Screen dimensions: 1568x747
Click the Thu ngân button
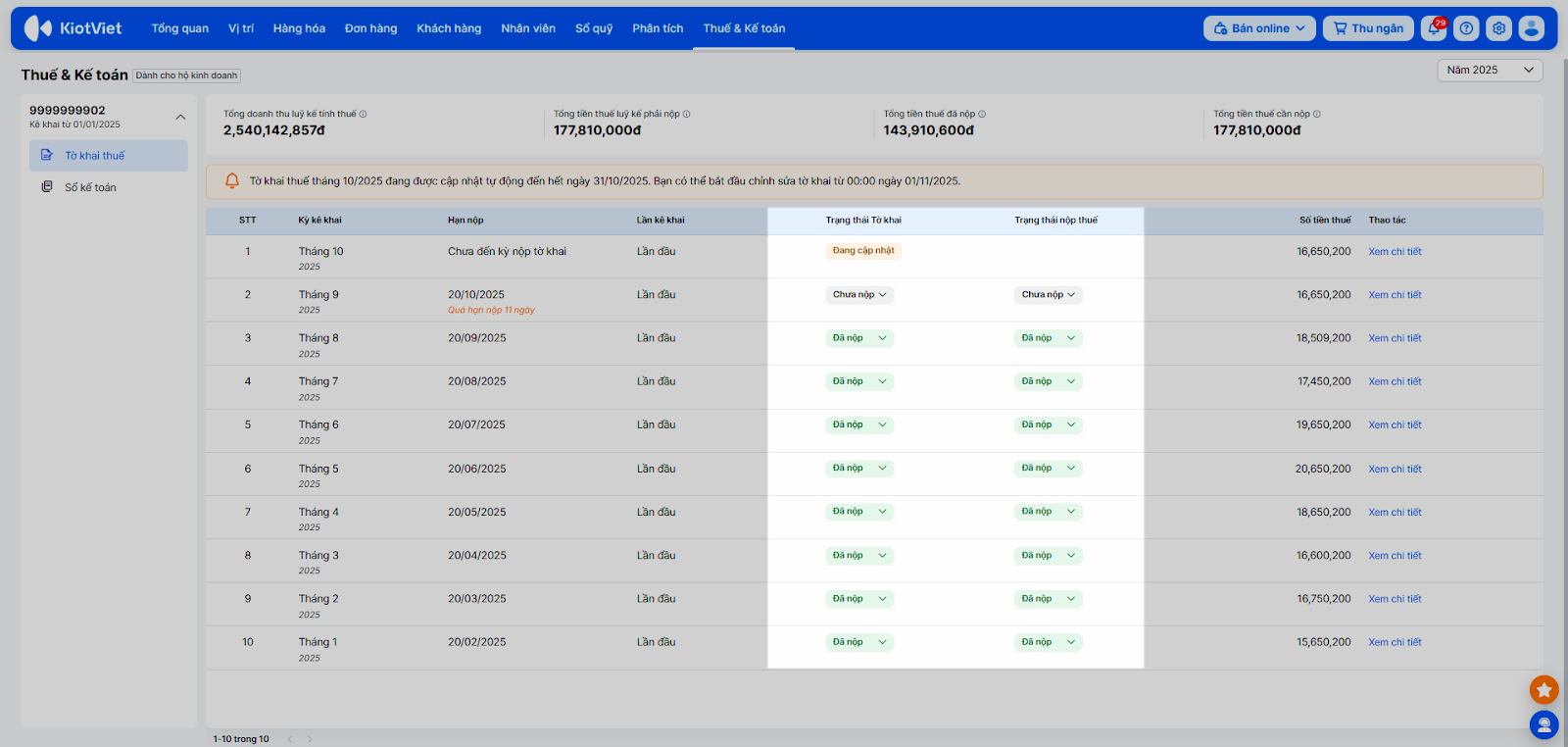1368,28
